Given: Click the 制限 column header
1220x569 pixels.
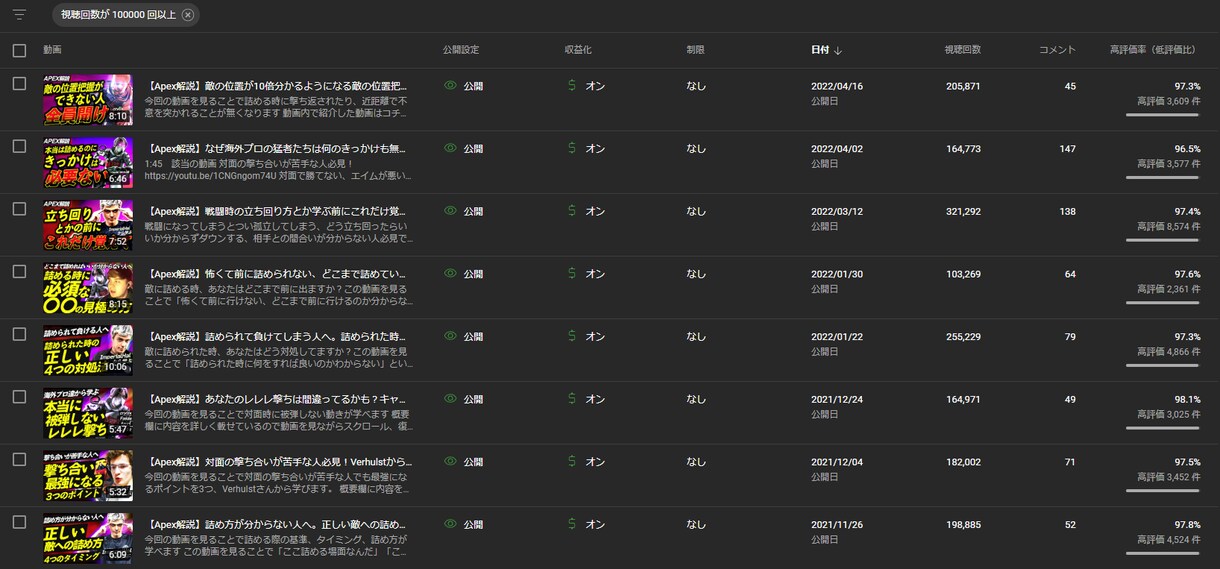Looking at the screenshot, I should (x=695, y=50).
